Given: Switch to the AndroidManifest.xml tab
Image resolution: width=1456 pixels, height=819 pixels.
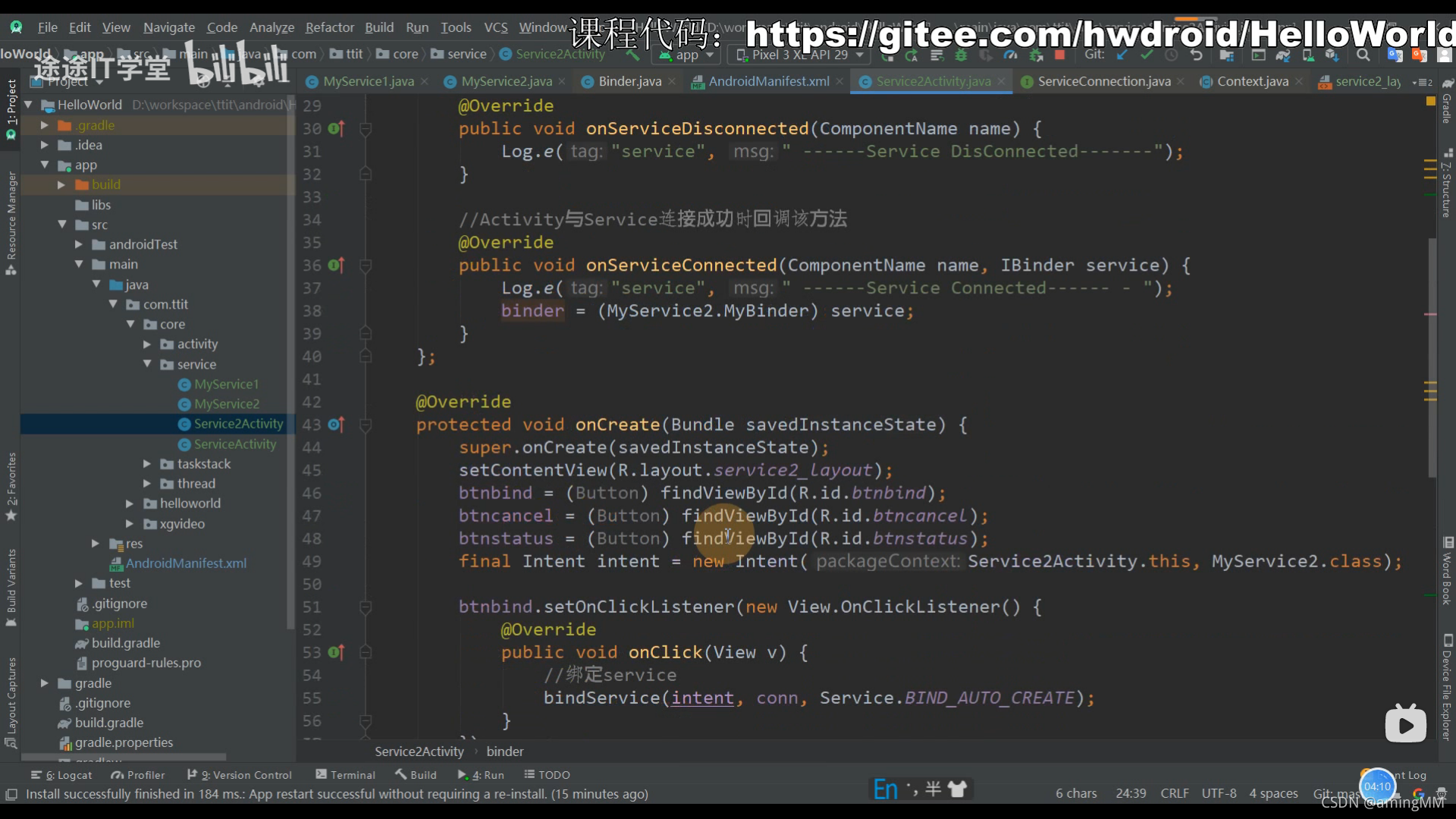Looking at the screenshot, I should [768, 81].
